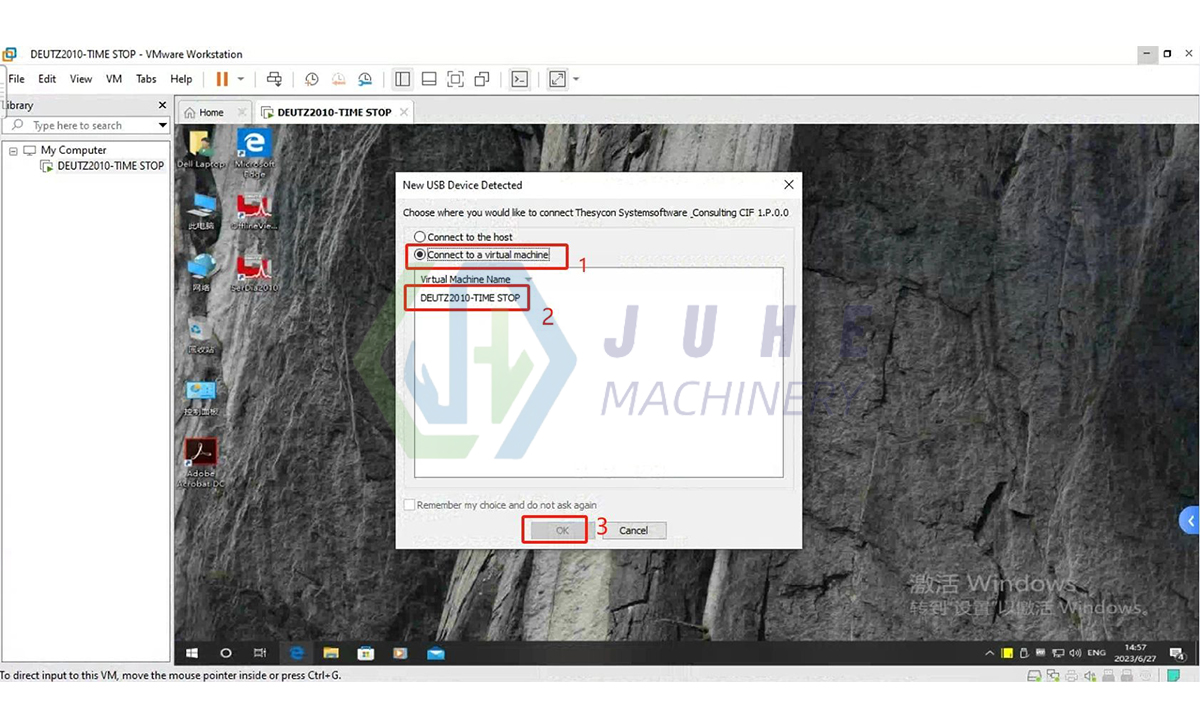Screen dimensions: 1200x728
Task: Send Ctrl+Alt+Del to the guest OS
Action: (x=274, y=79)
